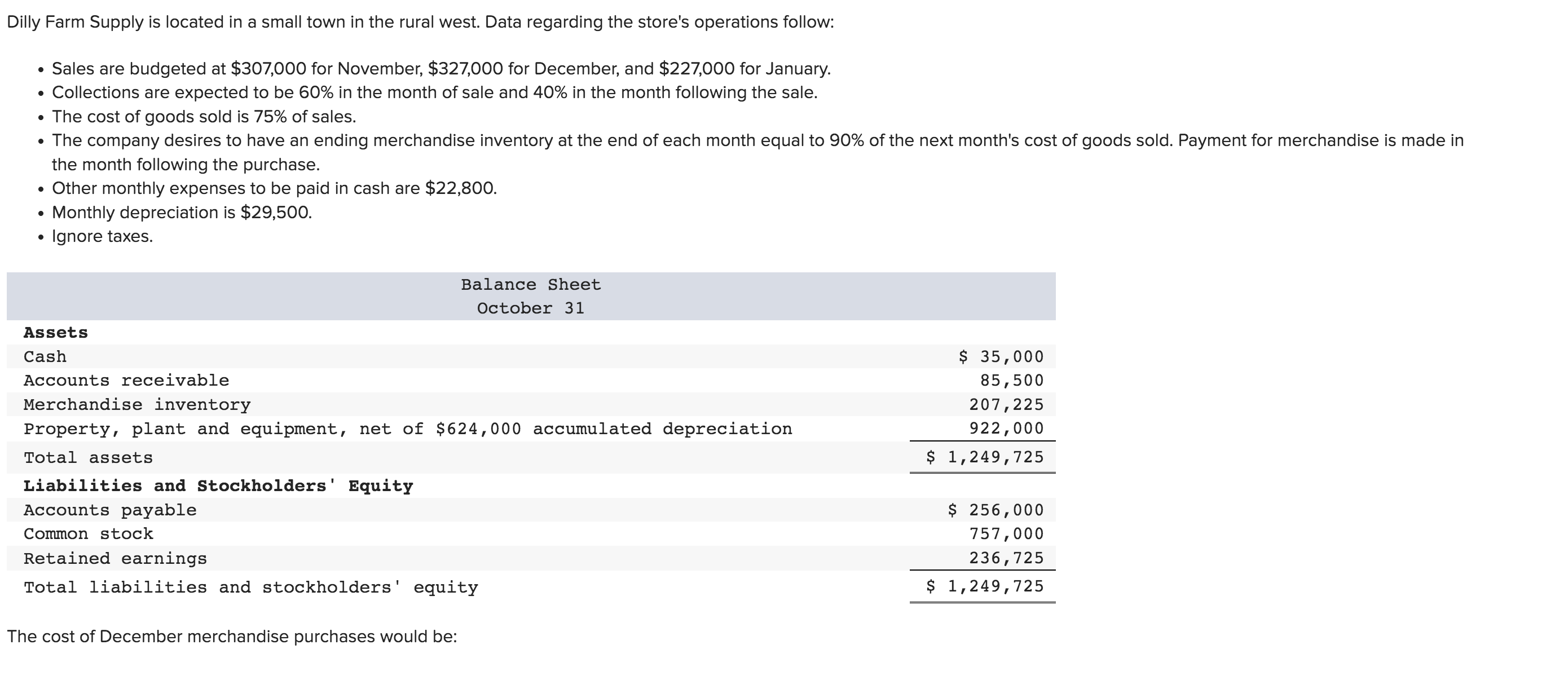The height and width of the screenshot is (680, 1568).
Task: Select the Accounts payable row label
Action: click(x=110, y=510)
